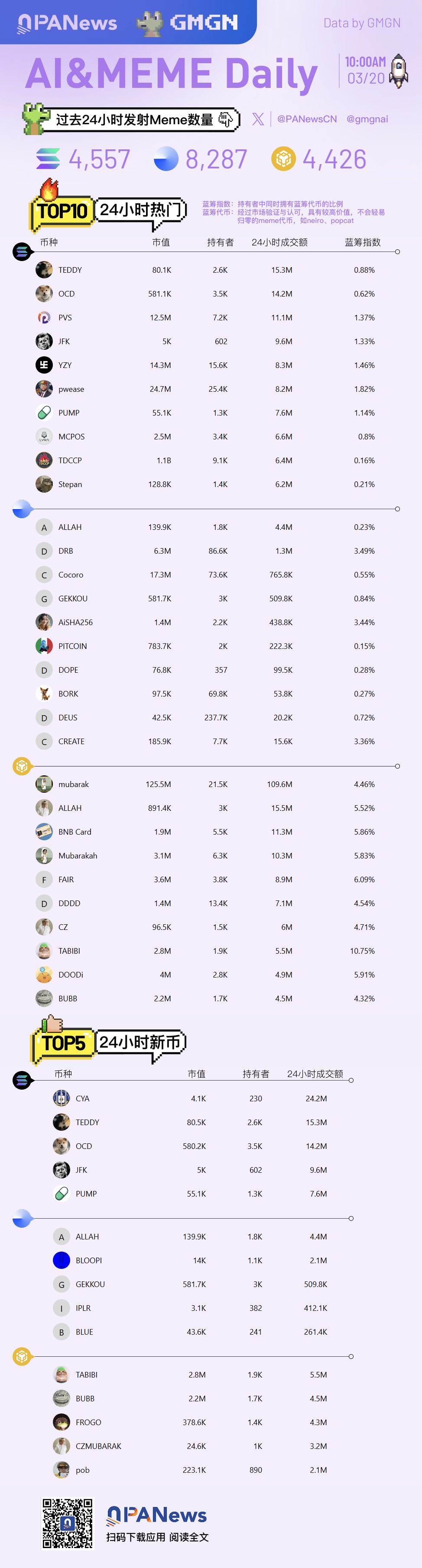Click the FROGO token avatar
The image size is (422, 1568).
pos(62,1422)
